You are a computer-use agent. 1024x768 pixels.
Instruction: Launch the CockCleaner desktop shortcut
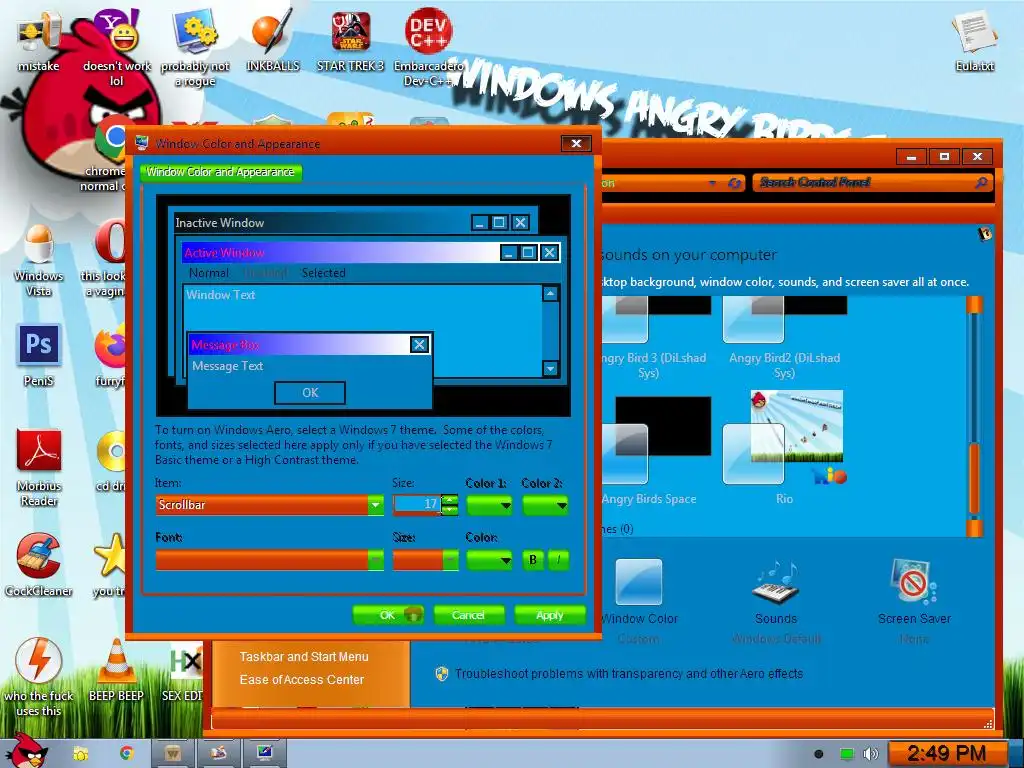point(39,565)
